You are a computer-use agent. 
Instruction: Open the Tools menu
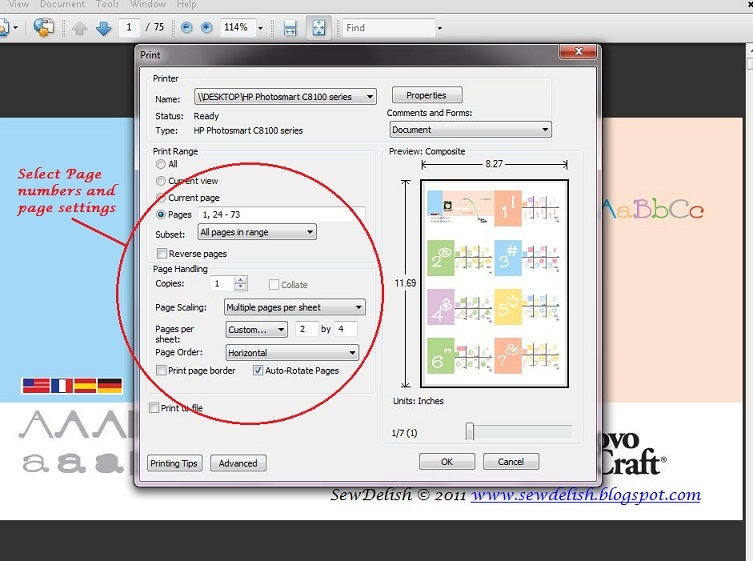(x=107, y=4)
